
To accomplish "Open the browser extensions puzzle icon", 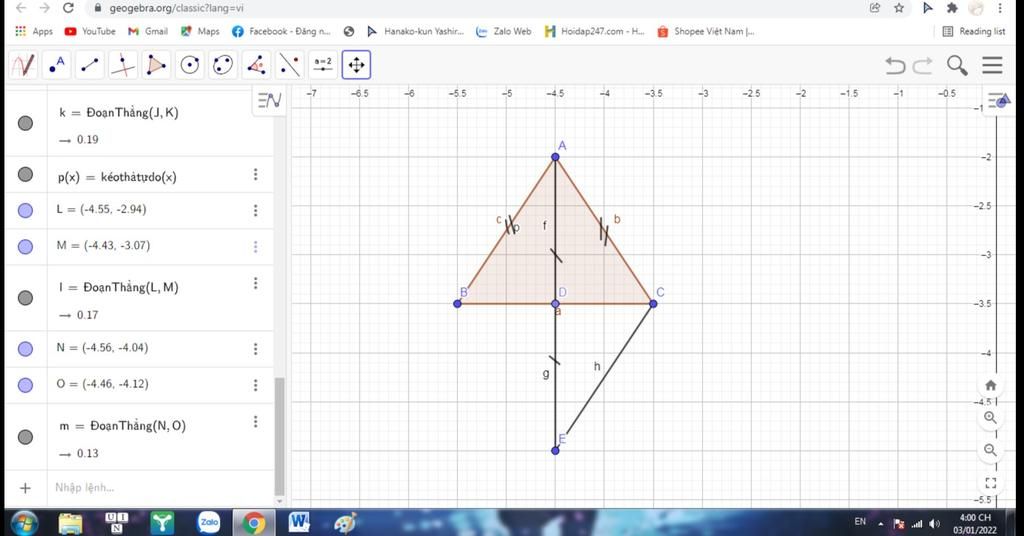I will (x=952, y=8).
